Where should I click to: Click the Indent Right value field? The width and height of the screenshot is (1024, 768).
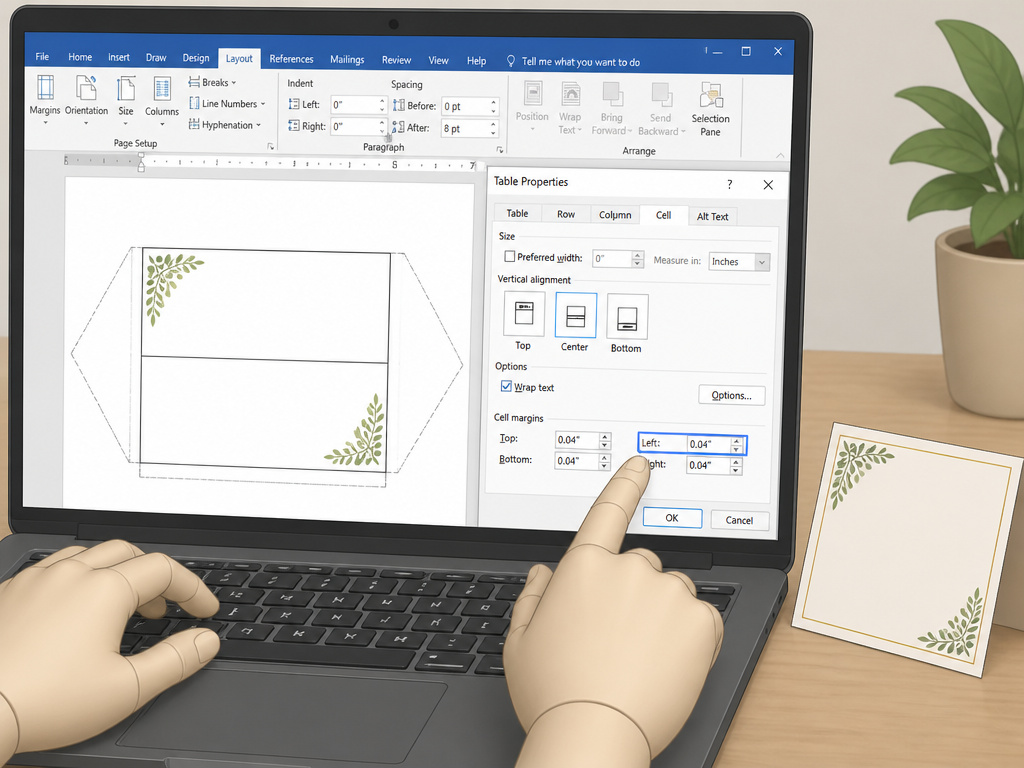tap(353, 126)
